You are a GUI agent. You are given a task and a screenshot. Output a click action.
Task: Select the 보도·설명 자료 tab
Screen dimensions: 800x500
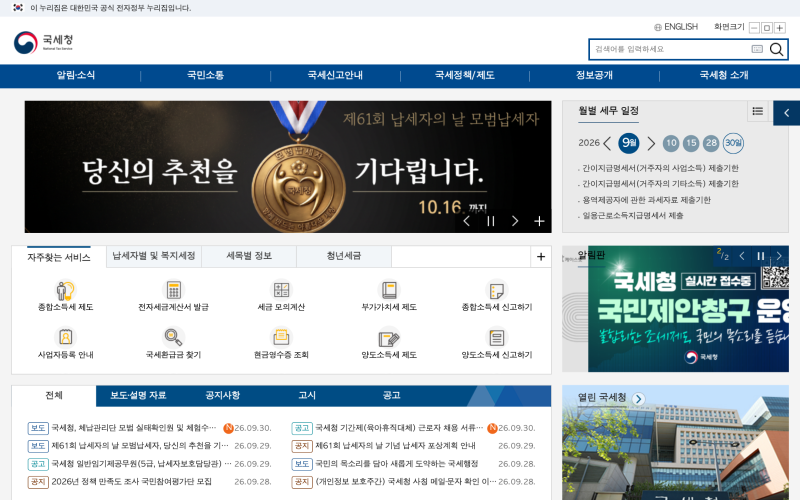point(138,395)
